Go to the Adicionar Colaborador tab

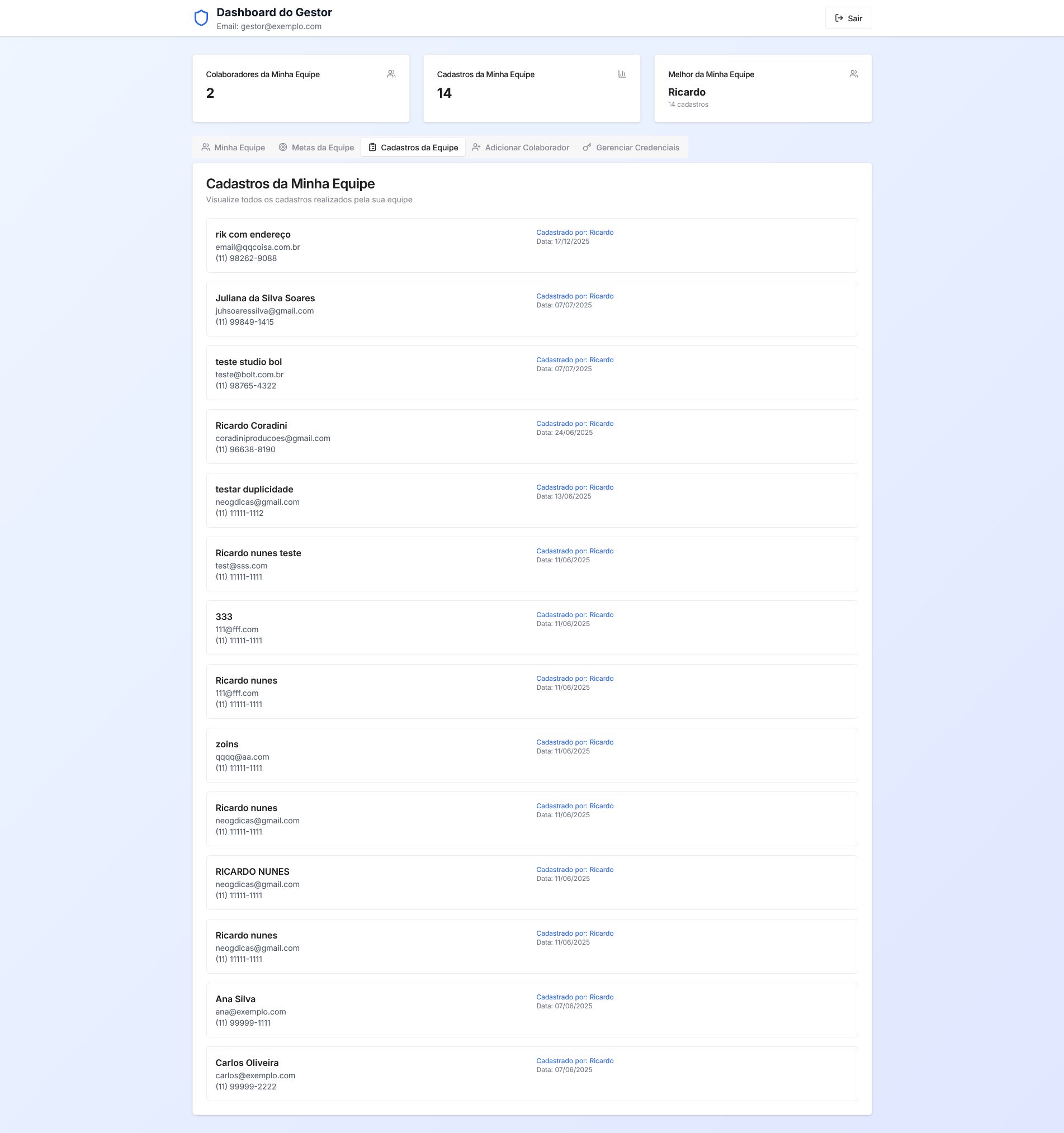pos(521,148)
